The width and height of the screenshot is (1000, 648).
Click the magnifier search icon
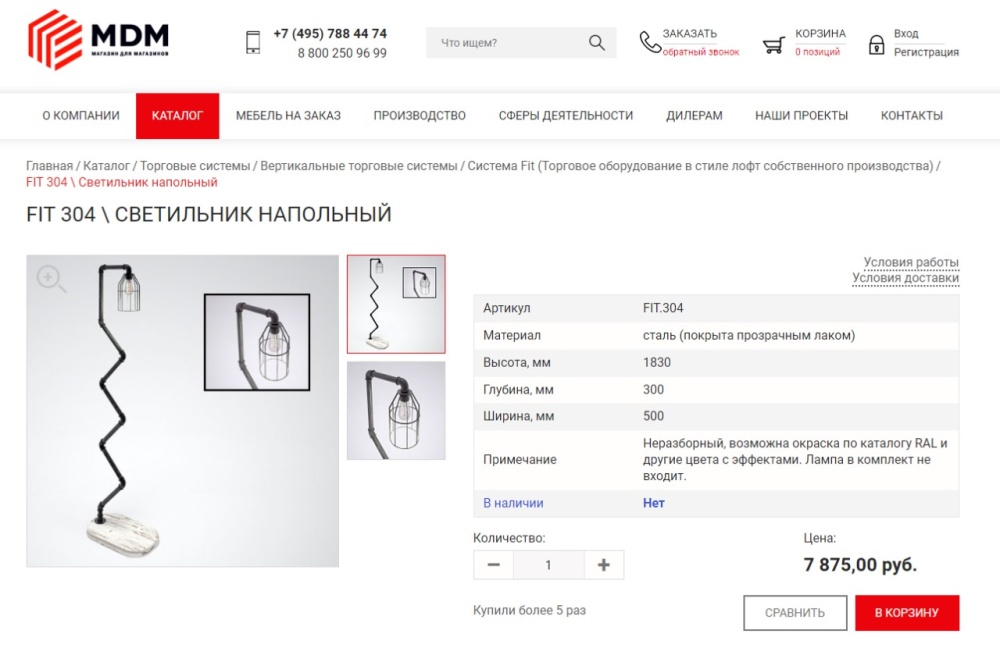point(596,43)
